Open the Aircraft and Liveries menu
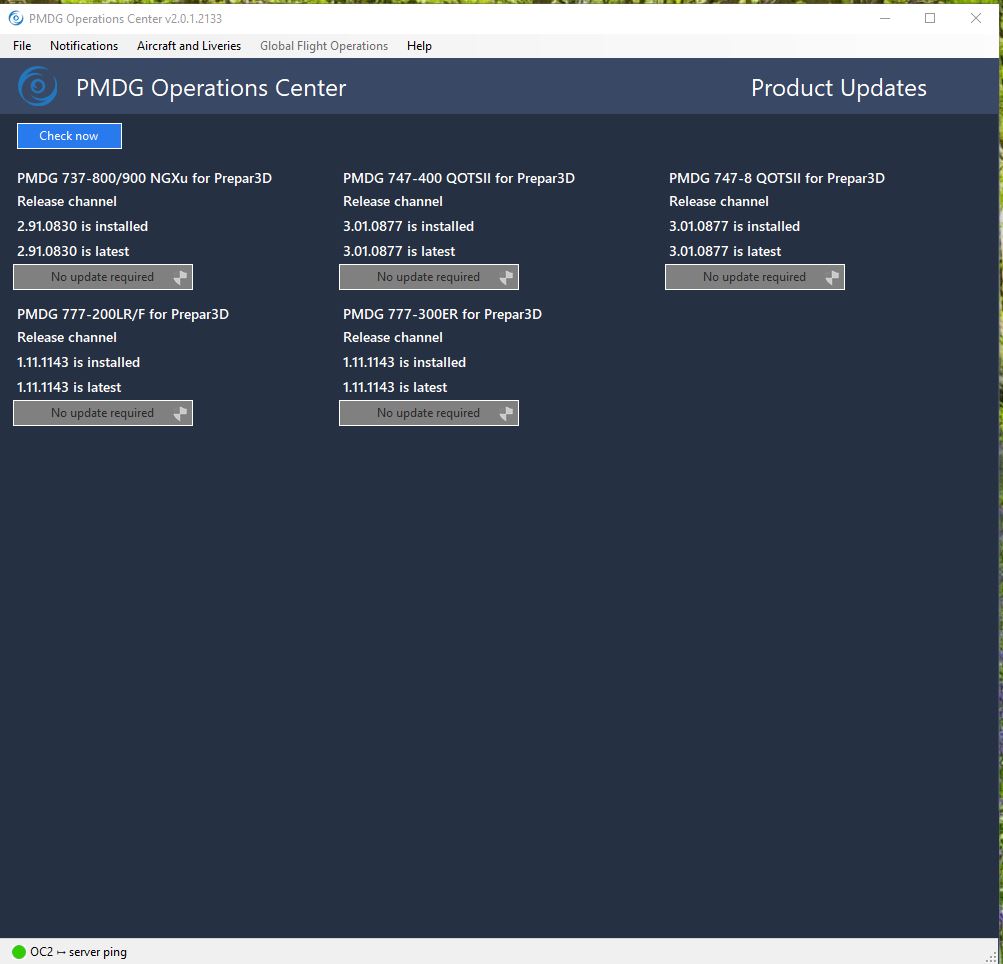The image size is (1003, 964). pyautogui.click(x=189, y=46)
